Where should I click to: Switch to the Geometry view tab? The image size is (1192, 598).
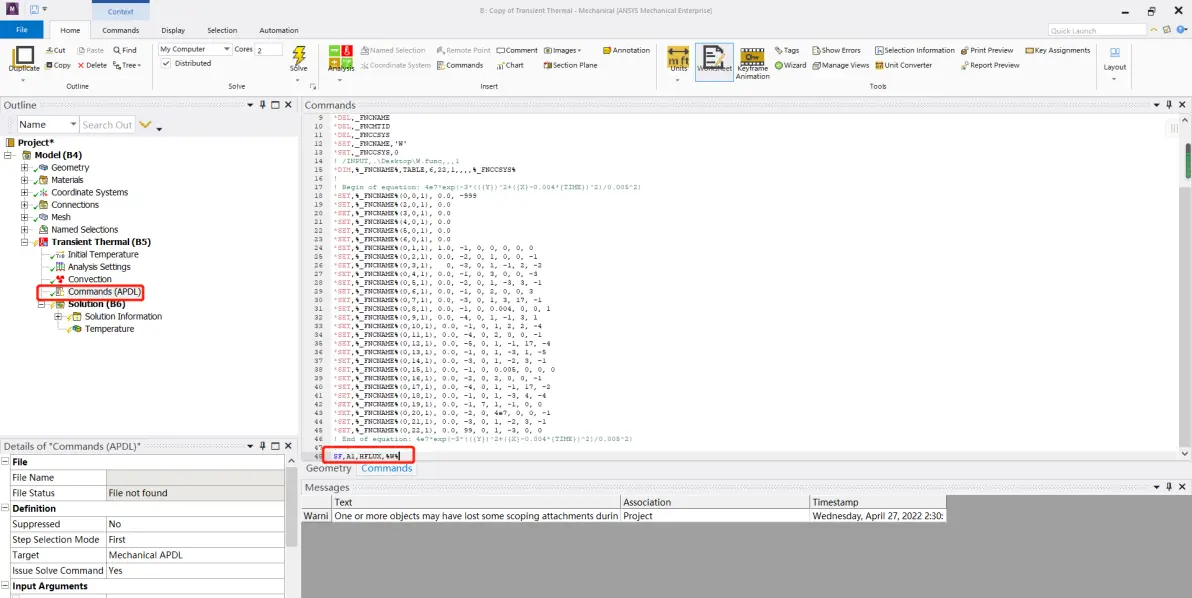click(328, 469)
